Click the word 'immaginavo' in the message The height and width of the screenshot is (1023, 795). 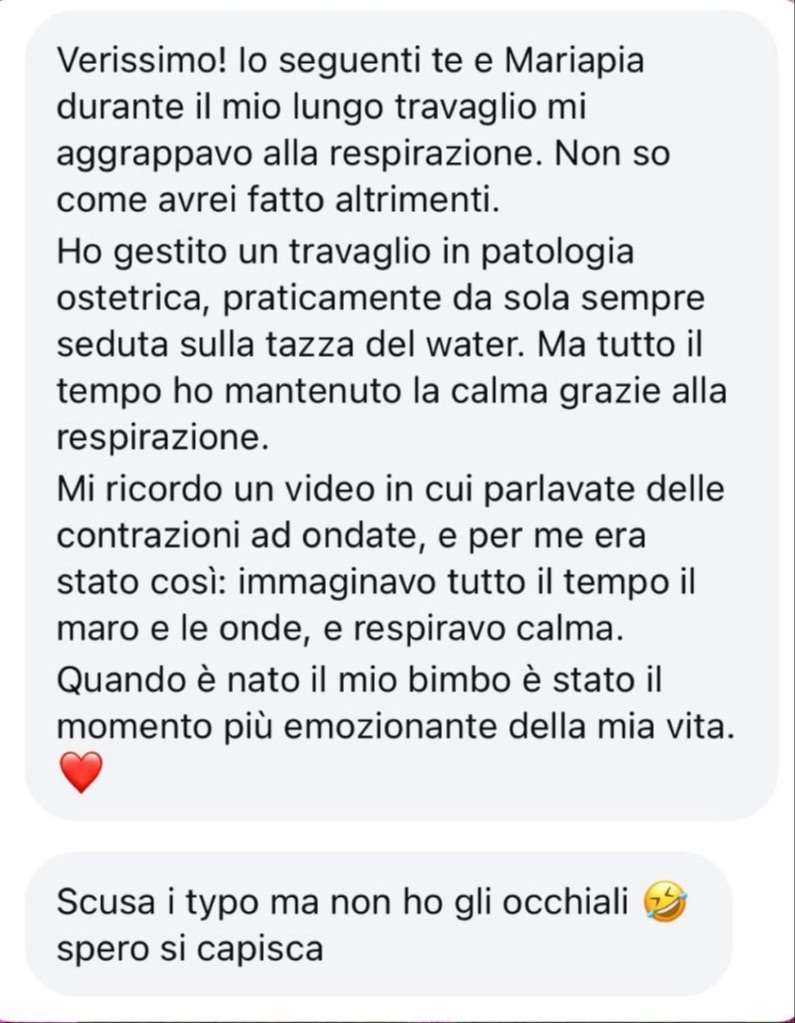pyautogui.click(x=337, y=583)
